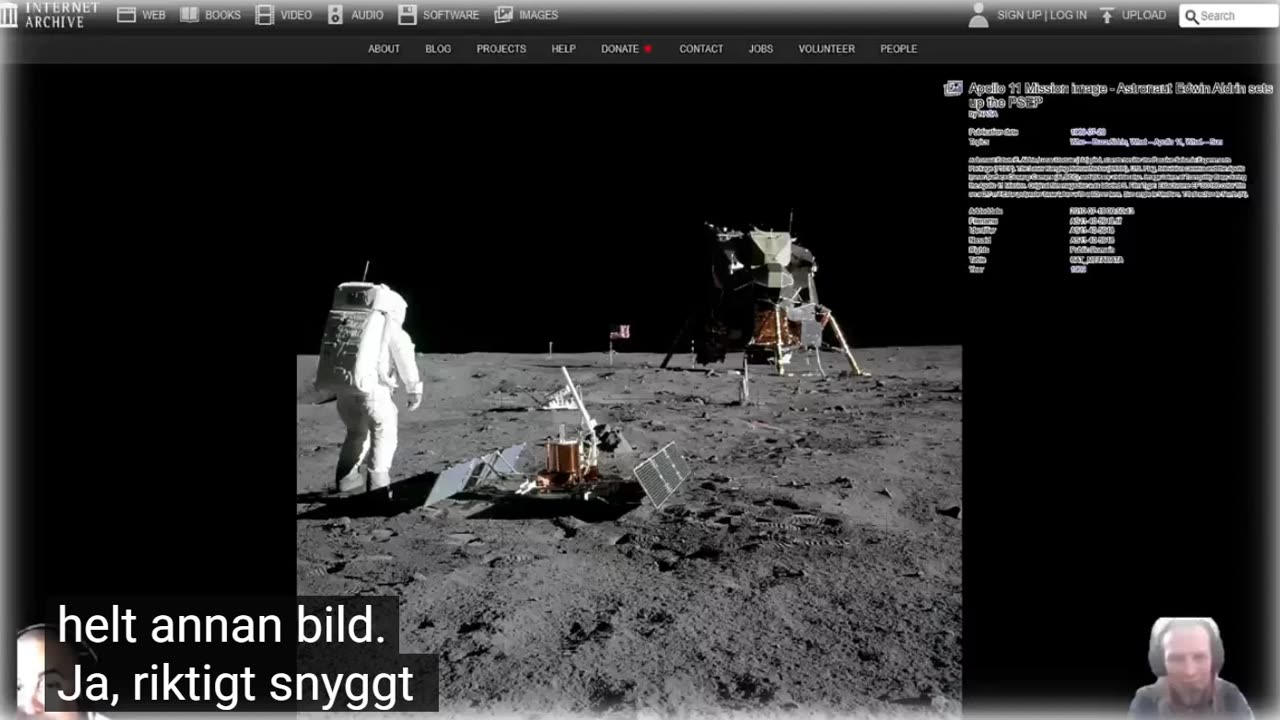Click the webcam overlay of man with headphones

(1188, 668)
